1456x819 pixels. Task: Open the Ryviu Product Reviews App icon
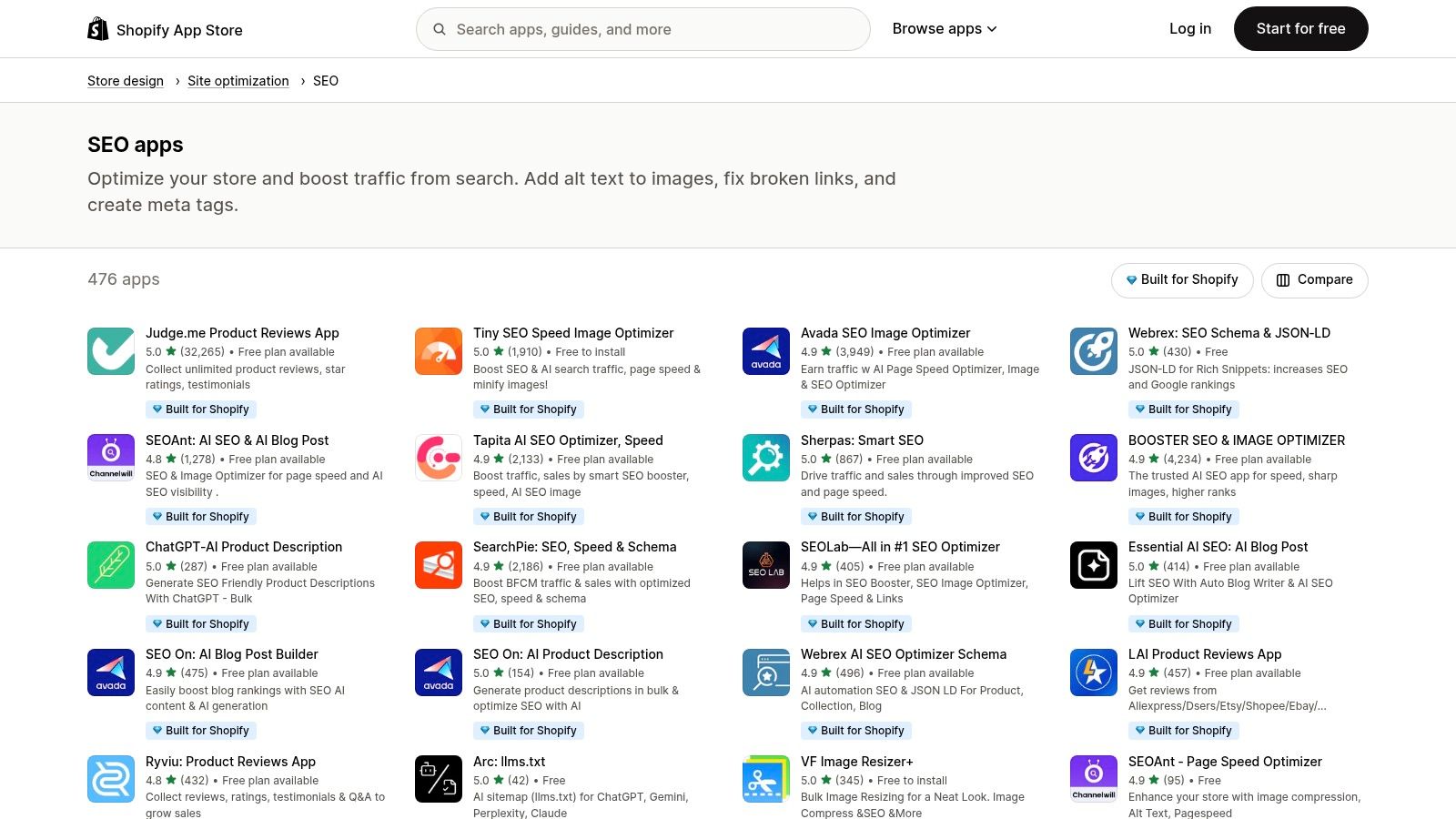(x=111, y=779)
